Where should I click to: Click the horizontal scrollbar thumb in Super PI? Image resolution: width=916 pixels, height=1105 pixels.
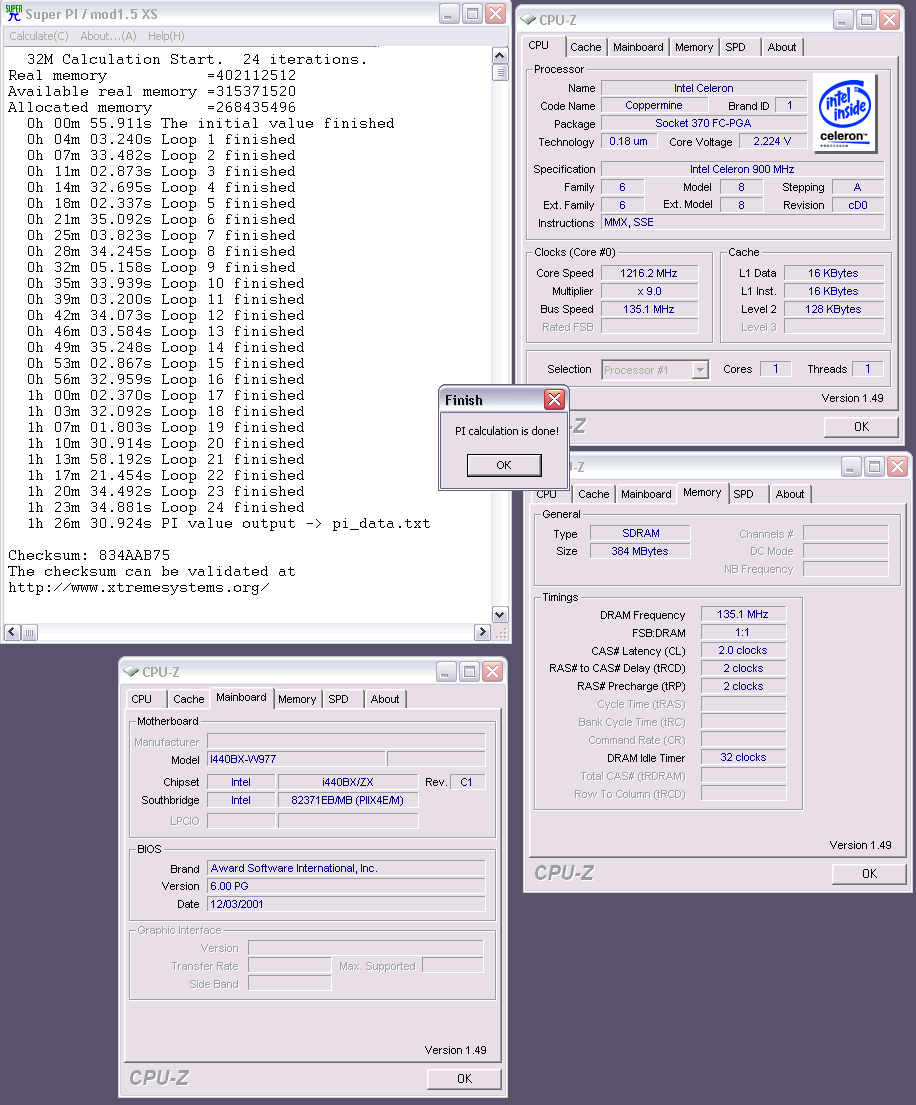coord(29,632)
